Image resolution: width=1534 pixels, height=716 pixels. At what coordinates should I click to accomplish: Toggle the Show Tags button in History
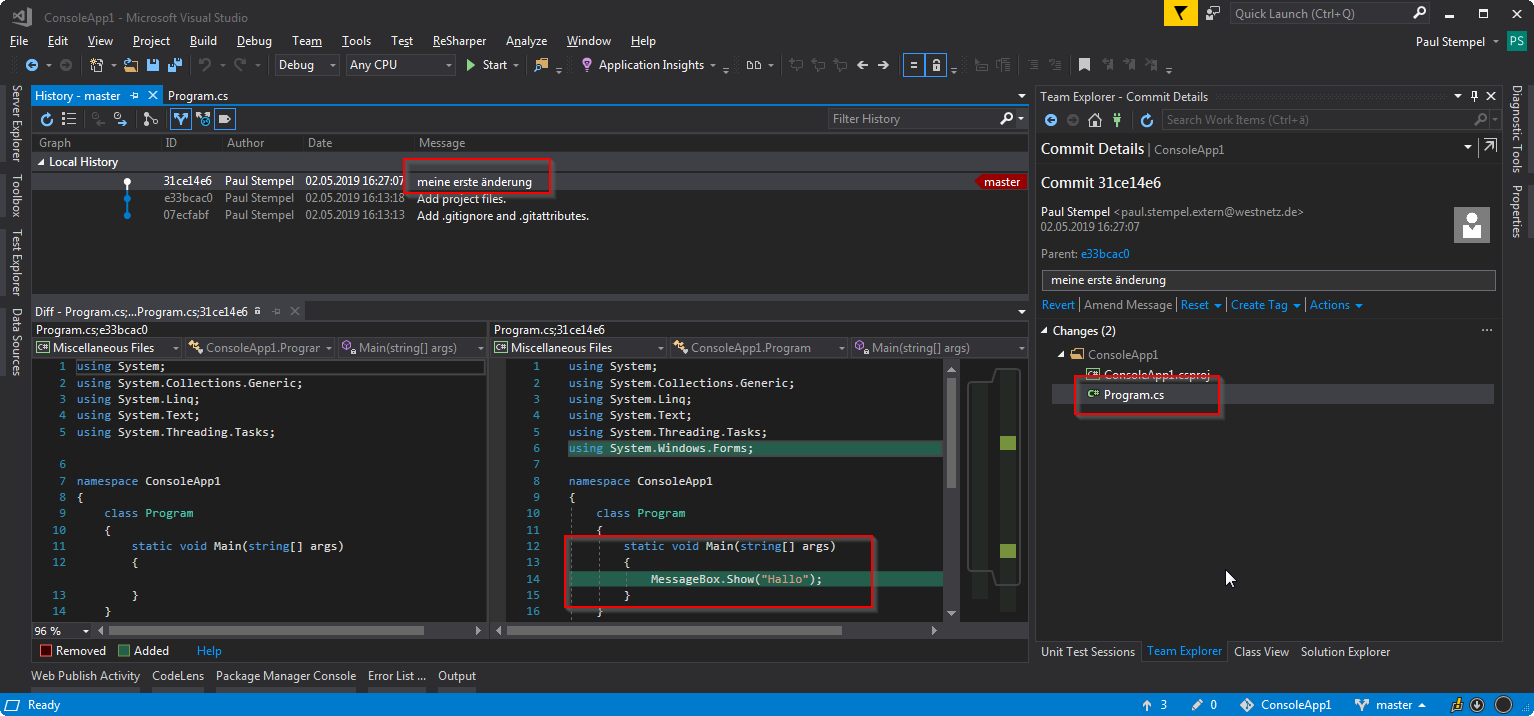(225, 119)
